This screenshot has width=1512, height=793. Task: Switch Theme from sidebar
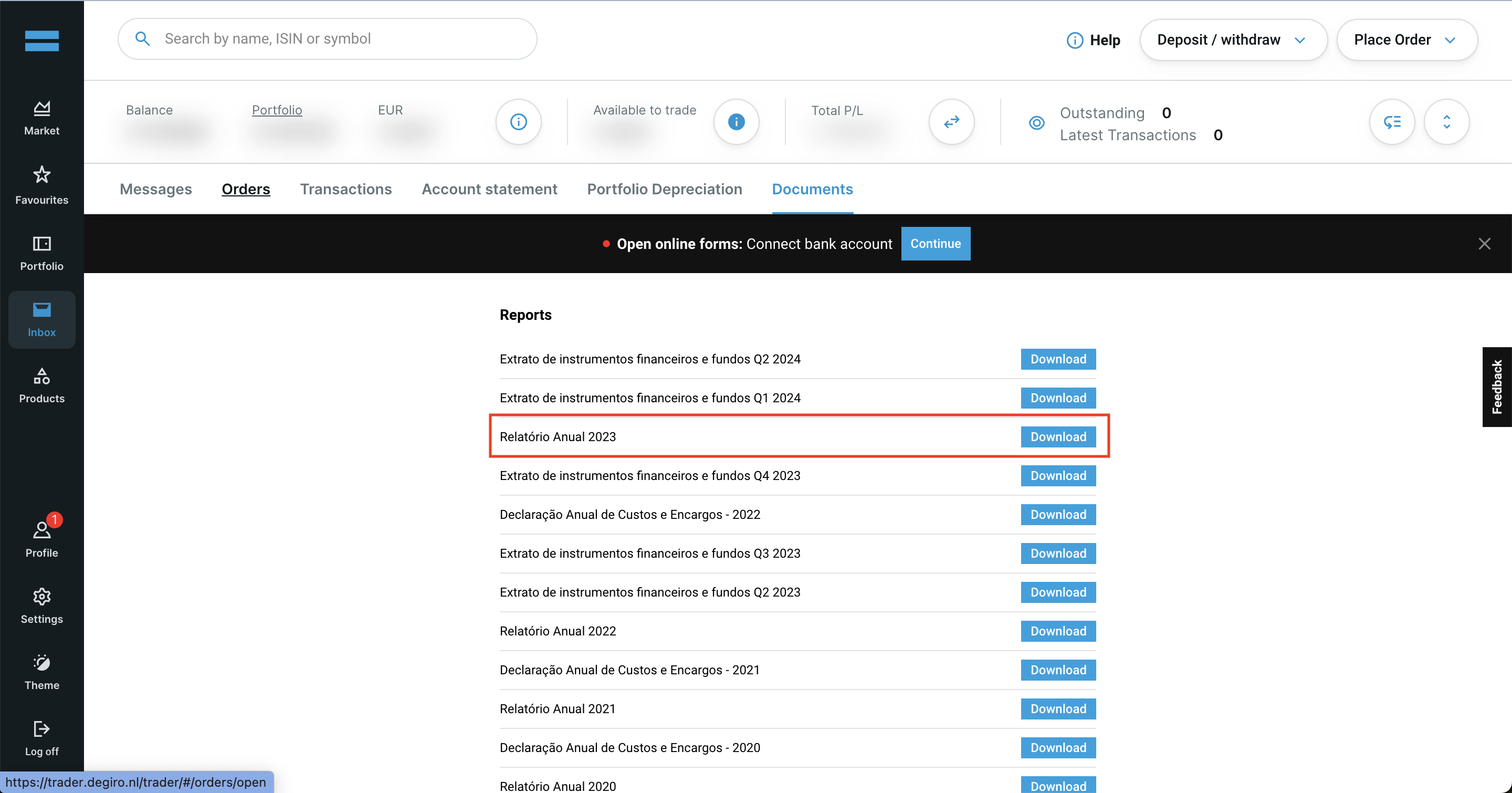point(42,671)
